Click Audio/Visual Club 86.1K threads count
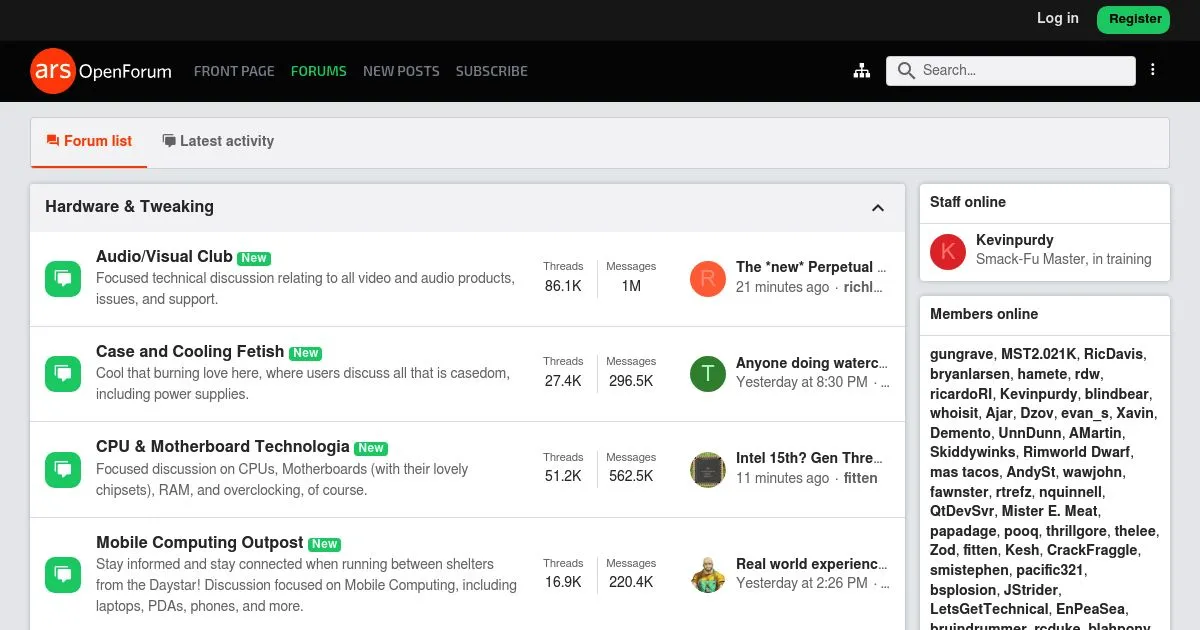The height and width of the screenshot is (630, 1200). (x=563, y=286)
